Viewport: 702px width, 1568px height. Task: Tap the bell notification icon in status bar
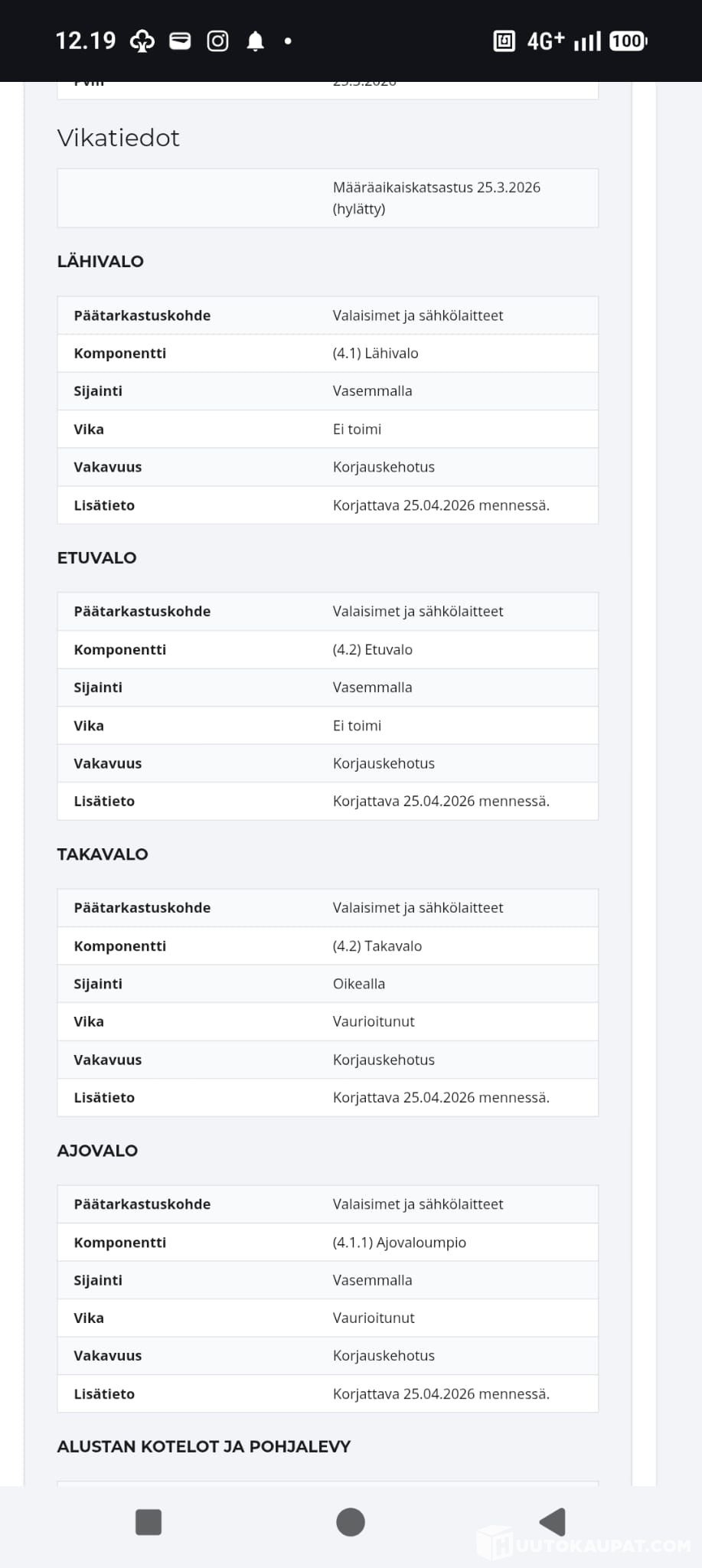[256, 41]
